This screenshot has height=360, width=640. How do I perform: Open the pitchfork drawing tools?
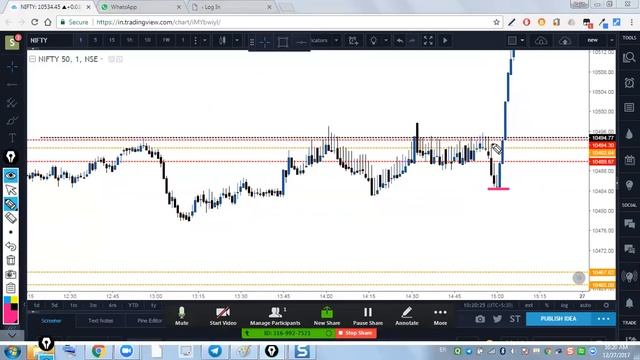point(12,102)
